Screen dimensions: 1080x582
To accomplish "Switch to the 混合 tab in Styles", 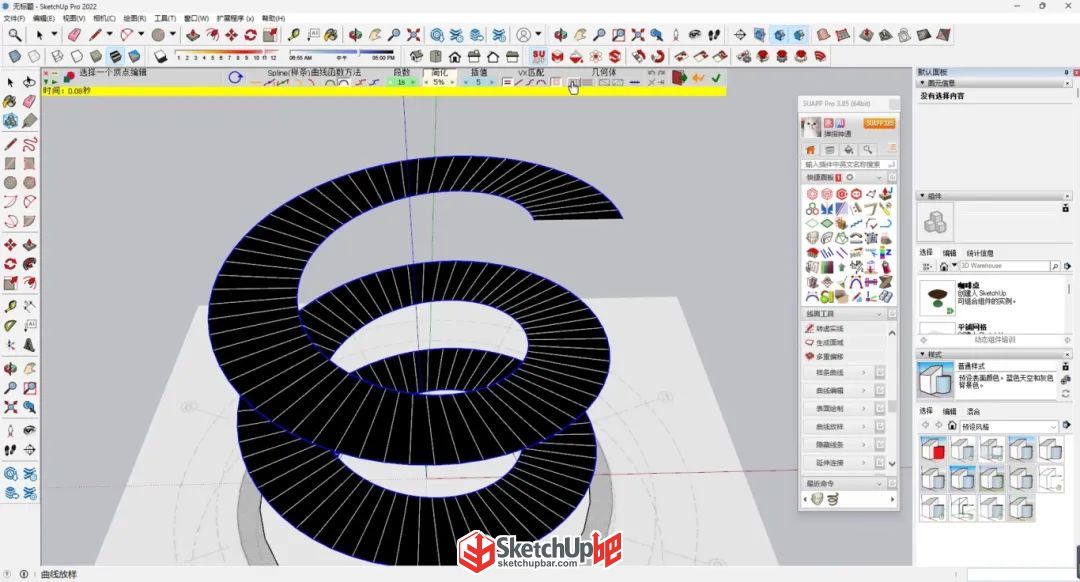I will coord(974,411).
